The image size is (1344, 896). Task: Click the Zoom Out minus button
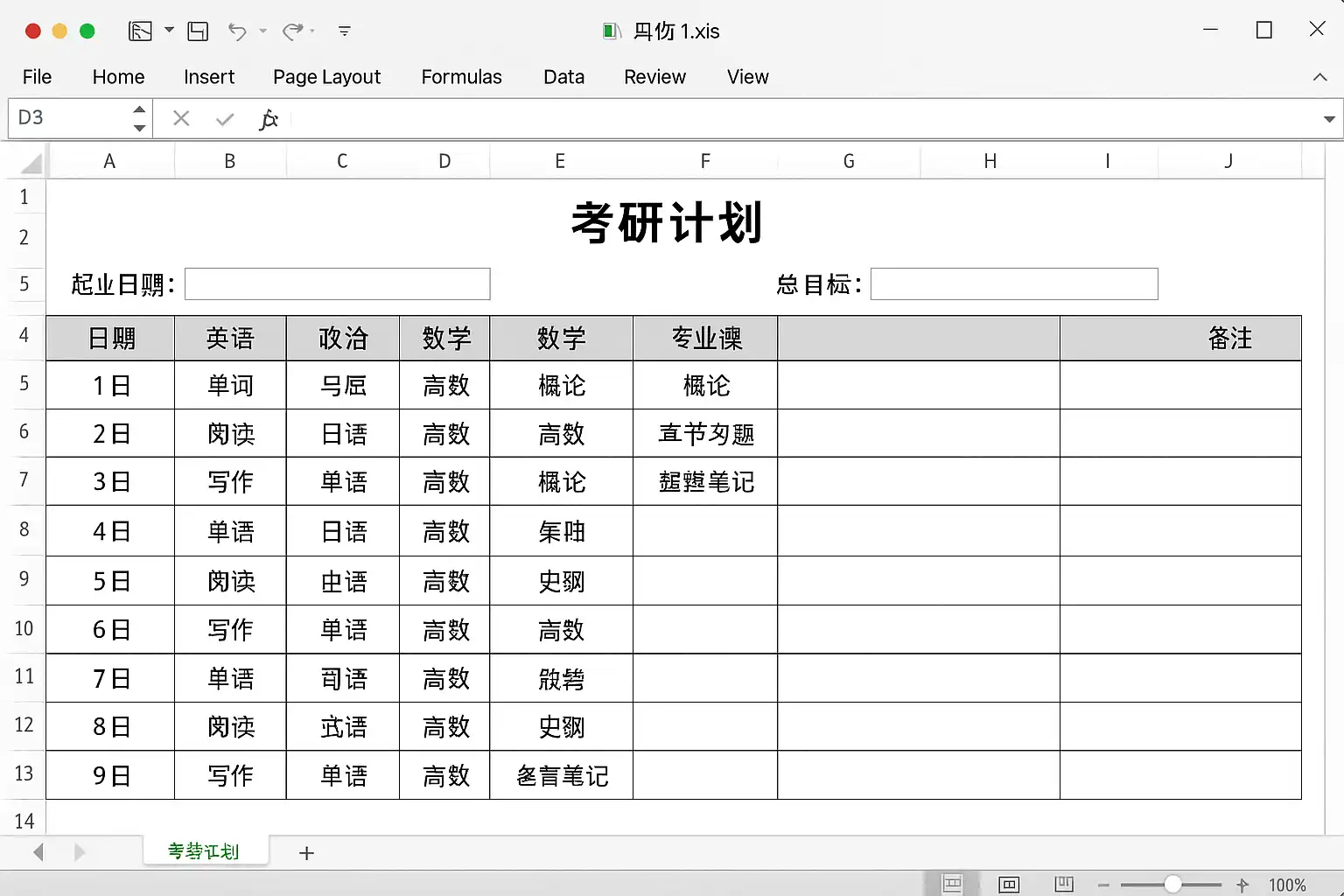pos(1104,885)
